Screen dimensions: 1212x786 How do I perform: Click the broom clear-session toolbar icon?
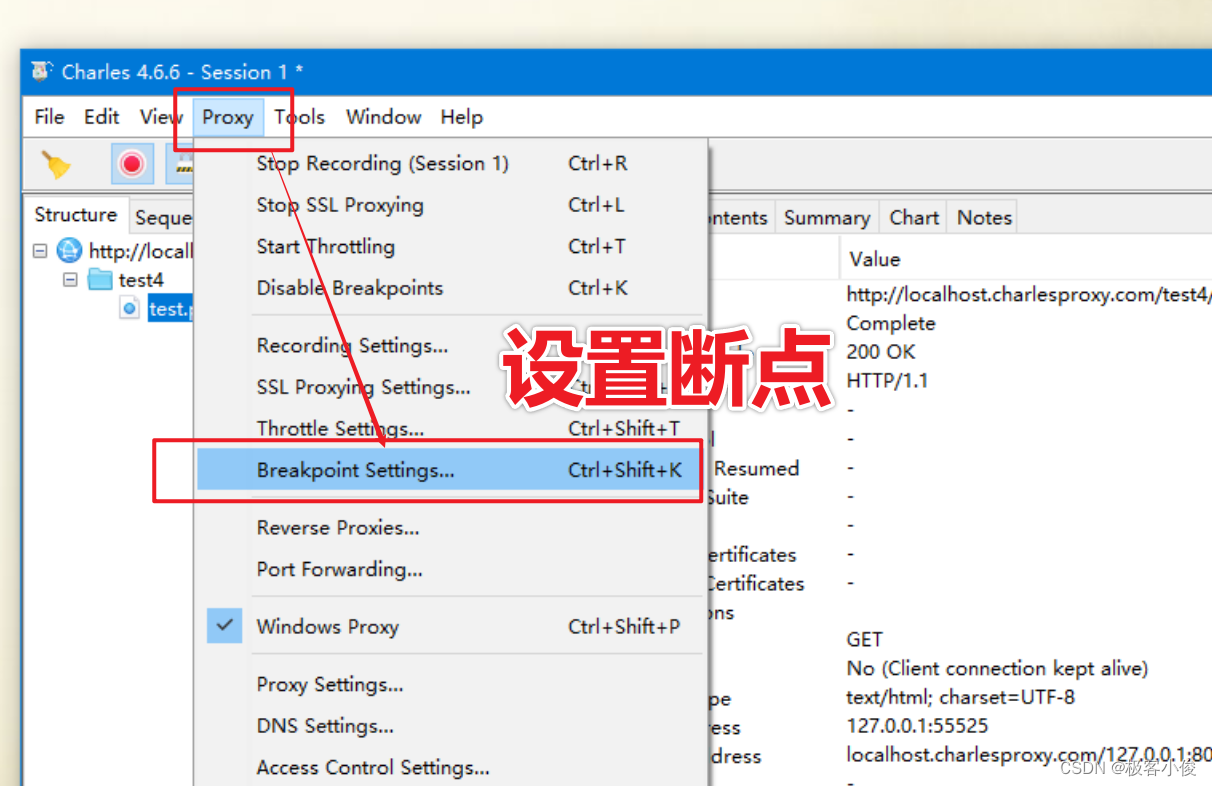pyautogui.click(x=56, y=164)
